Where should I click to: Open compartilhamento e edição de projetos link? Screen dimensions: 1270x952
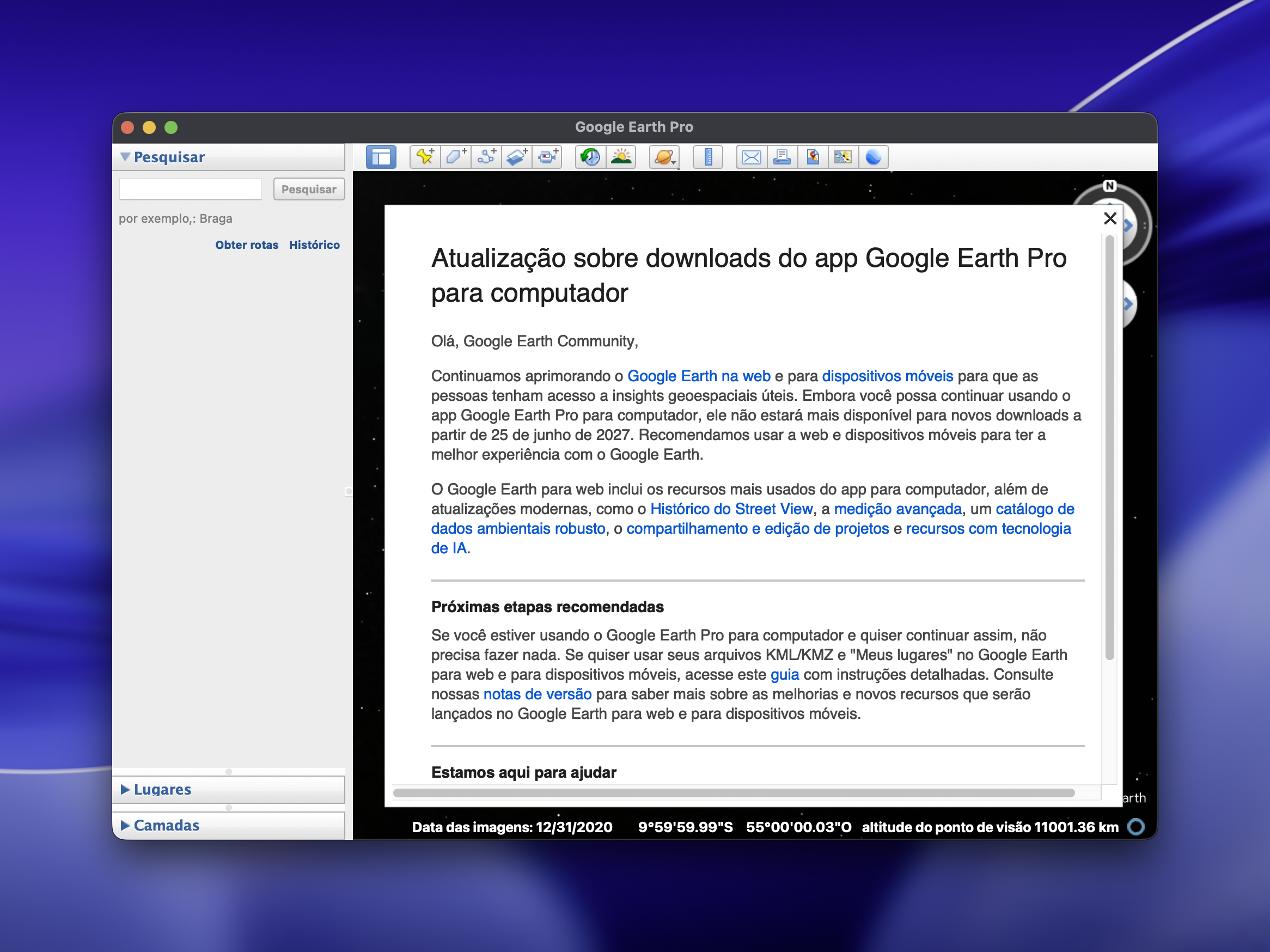pos(758,528)
